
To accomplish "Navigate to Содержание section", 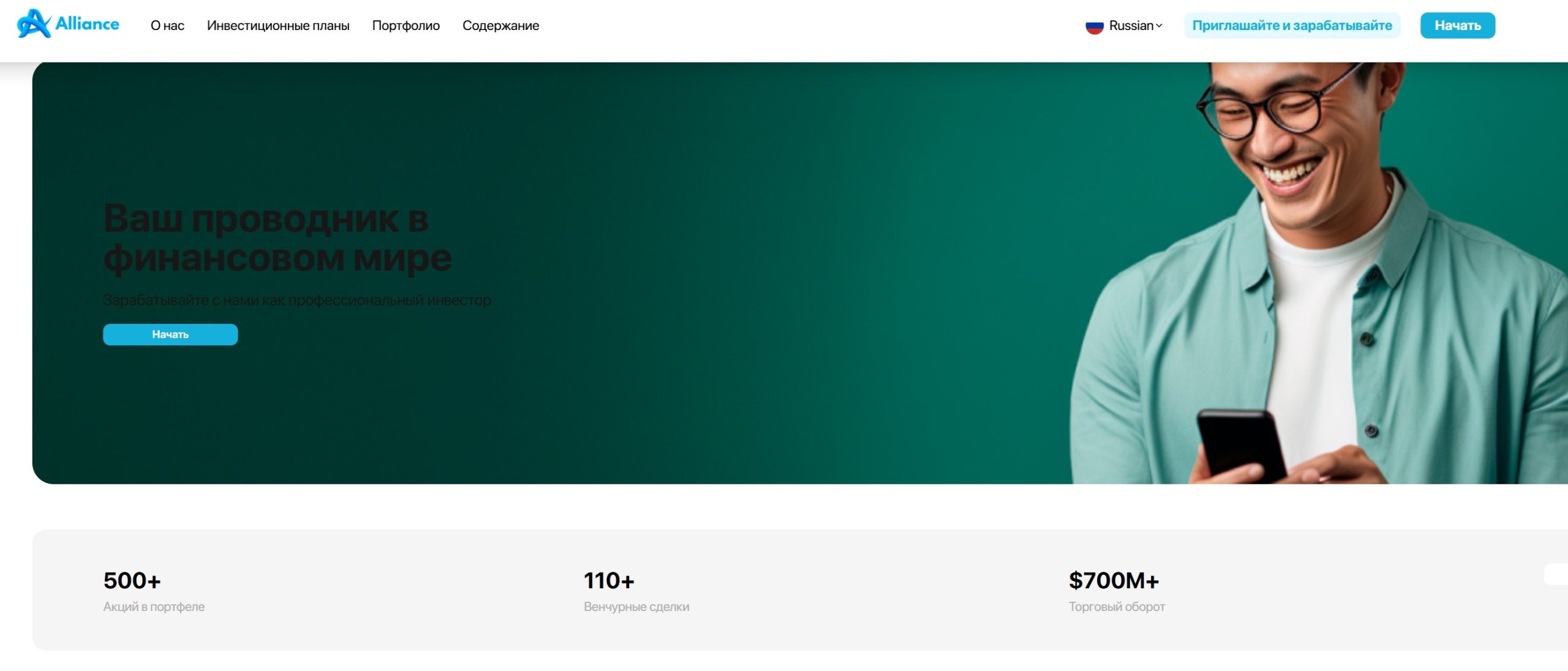I will click(500, 26).
